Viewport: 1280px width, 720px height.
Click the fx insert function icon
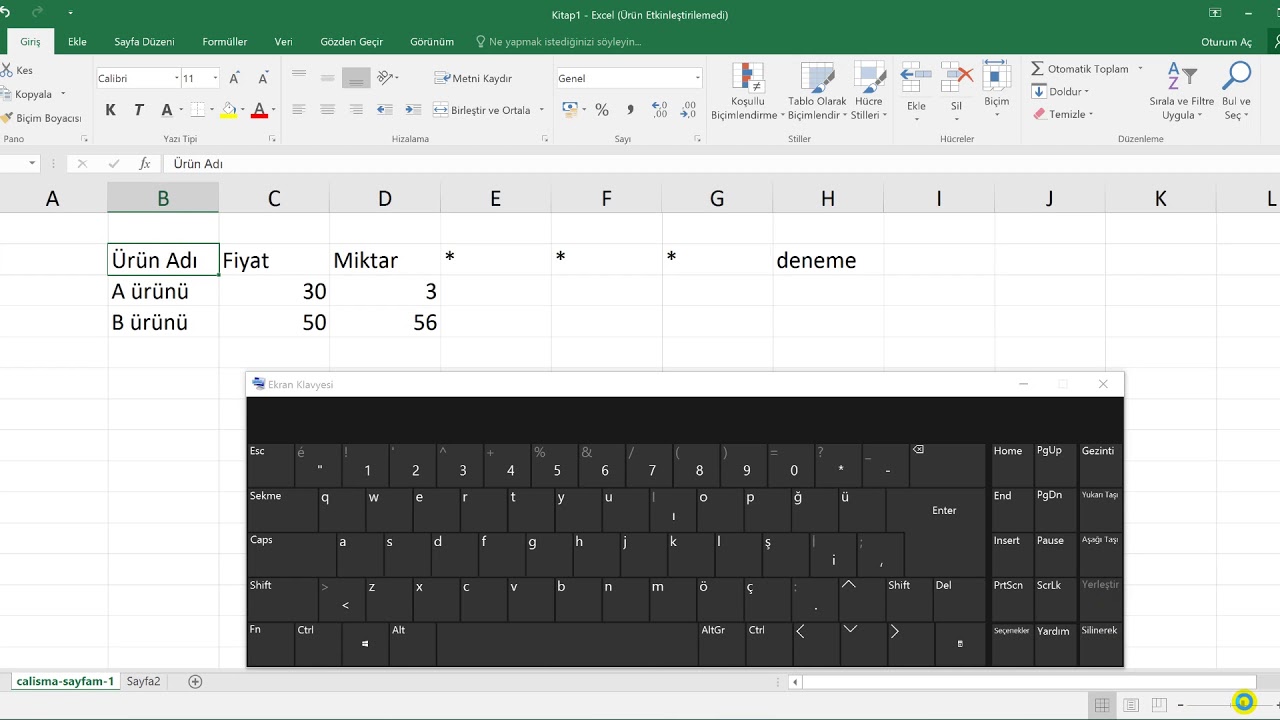pyautogui.click(x=144, y=163)
